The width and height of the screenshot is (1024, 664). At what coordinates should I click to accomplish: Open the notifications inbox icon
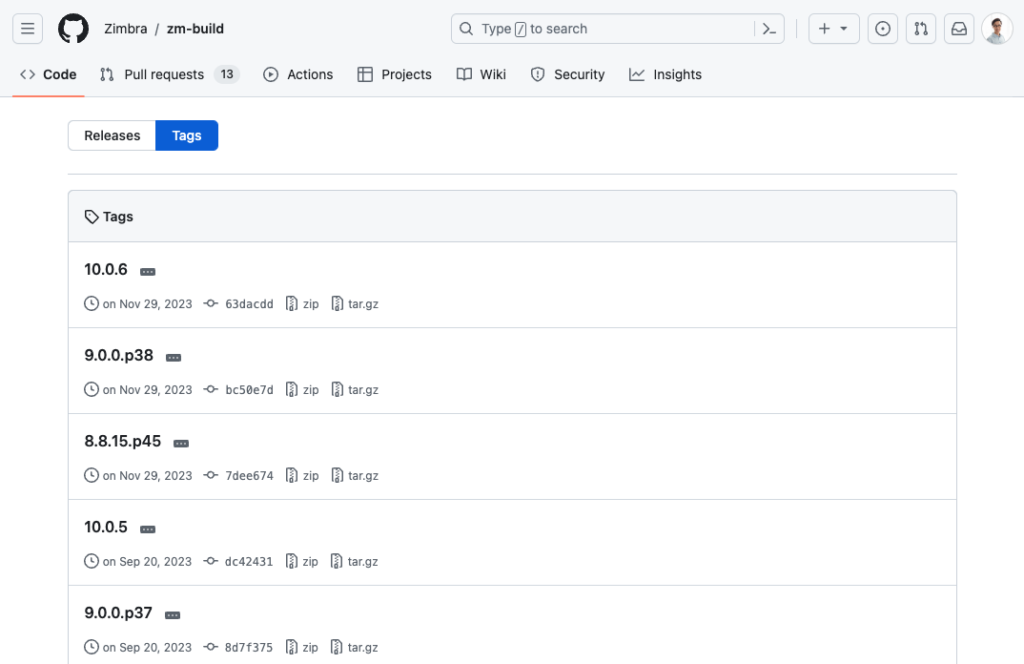(x=959, y=29)
